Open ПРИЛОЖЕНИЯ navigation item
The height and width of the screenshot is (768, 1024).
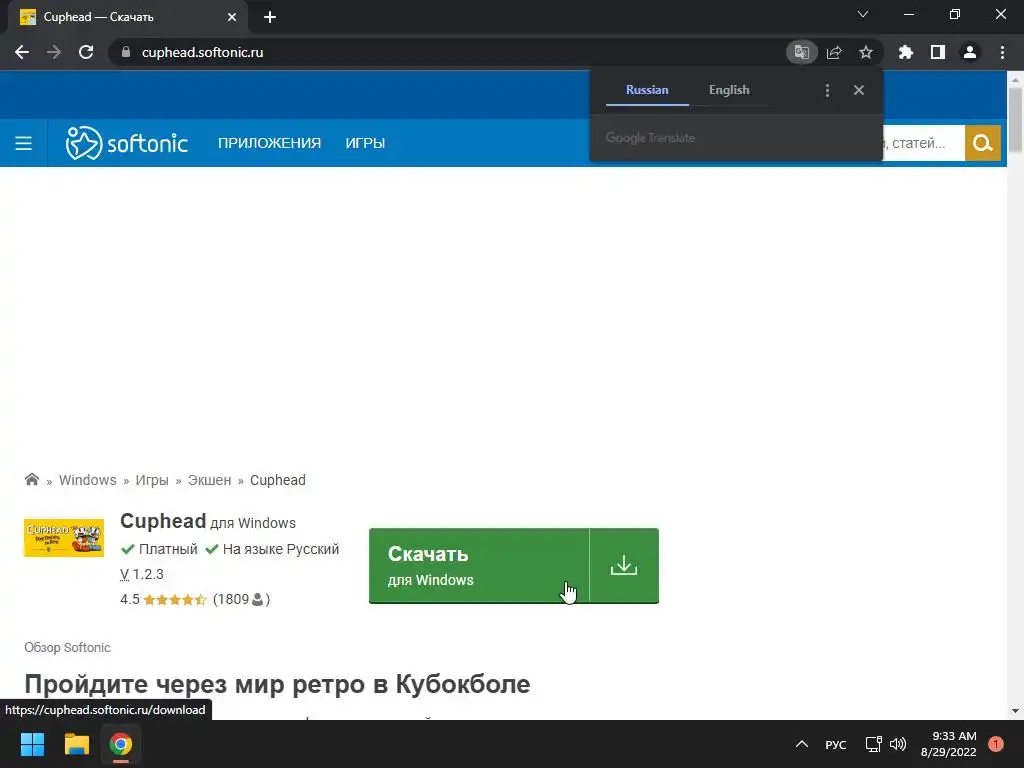270,143
